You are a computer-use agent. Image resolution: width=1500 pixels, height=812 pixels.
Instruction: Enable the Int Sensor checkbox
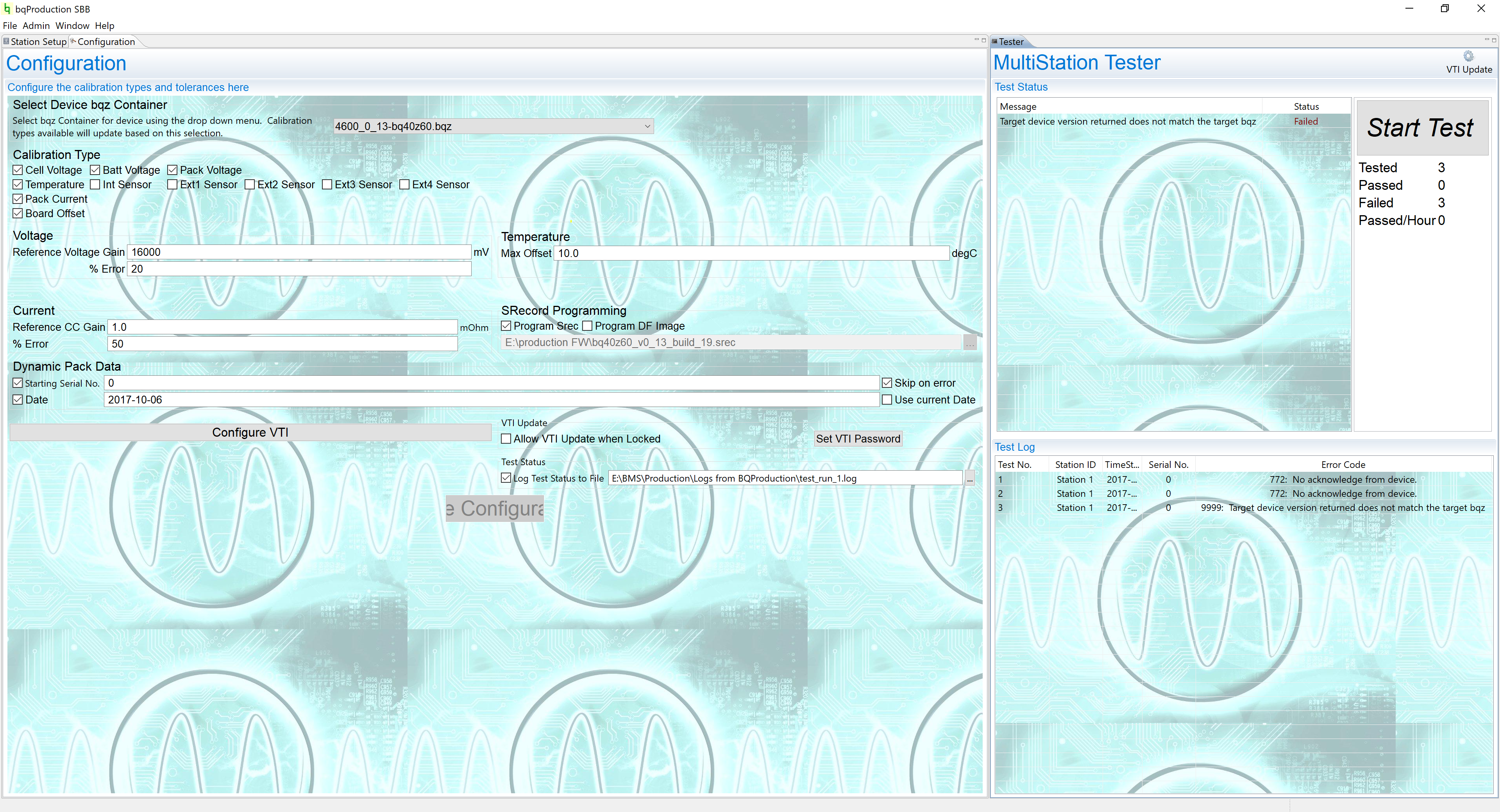click(95, 184)
